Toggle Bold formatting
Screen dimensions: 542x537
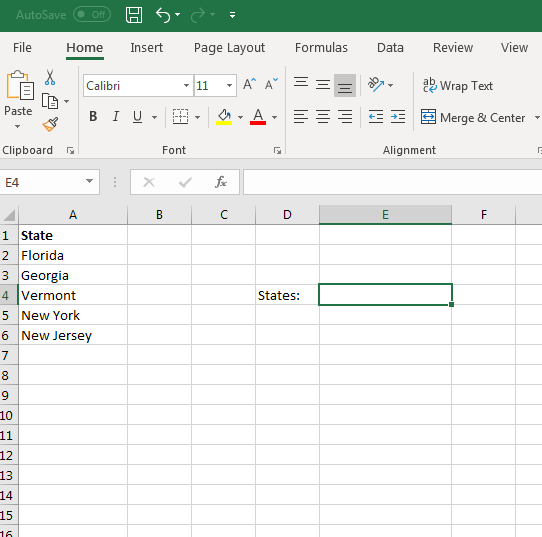[x=93, y=116]
